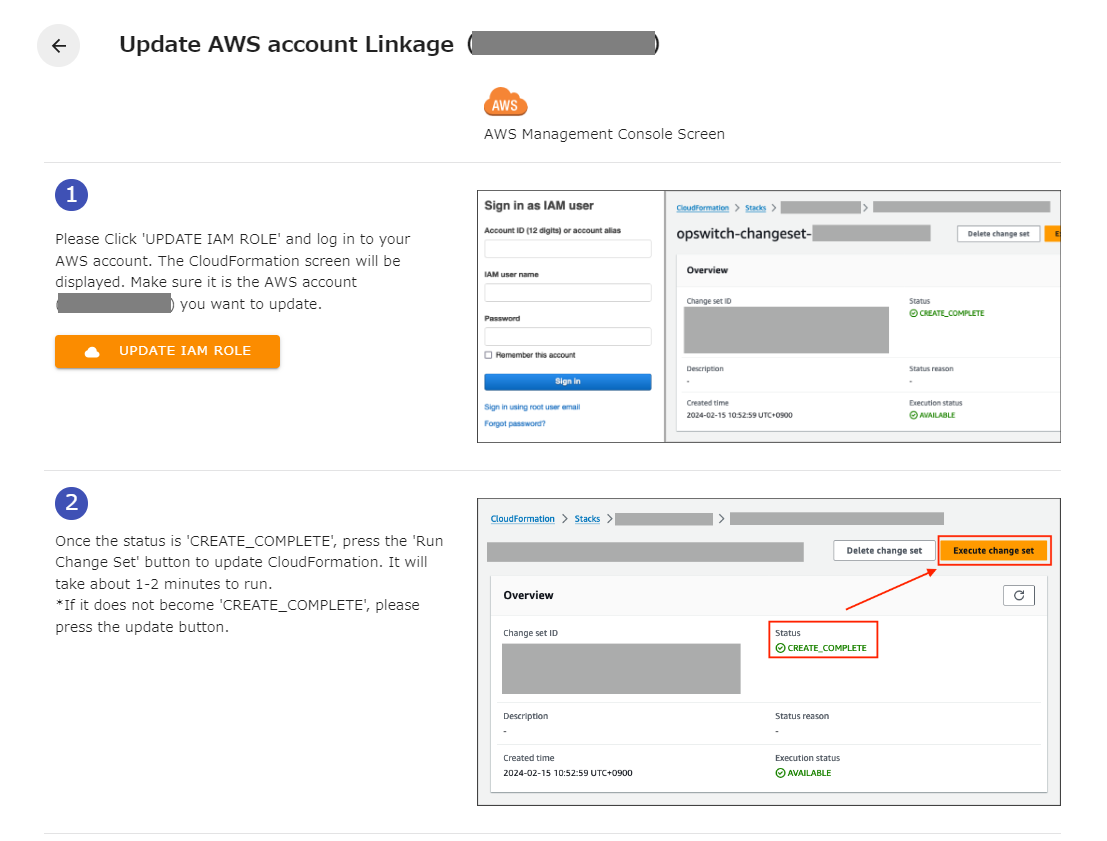Click the UPDATE IAM ROLE button
1107x841 pixels.
[167, 351]
